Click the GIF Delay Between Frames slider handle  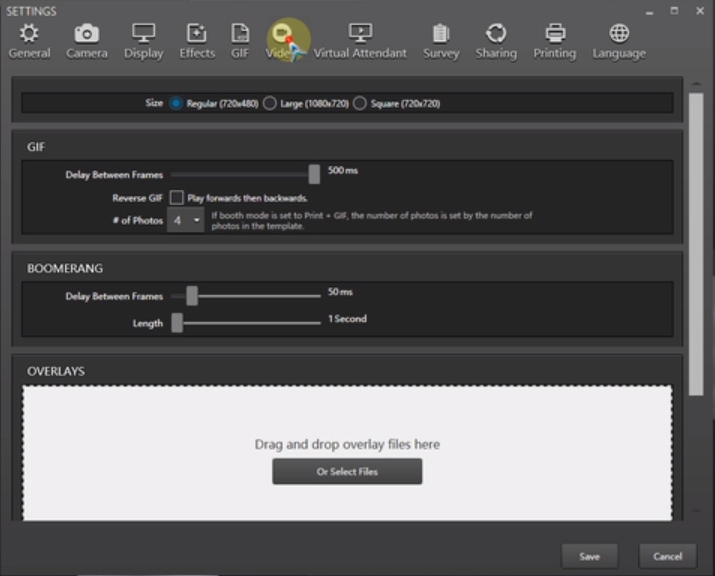[314, 174]
